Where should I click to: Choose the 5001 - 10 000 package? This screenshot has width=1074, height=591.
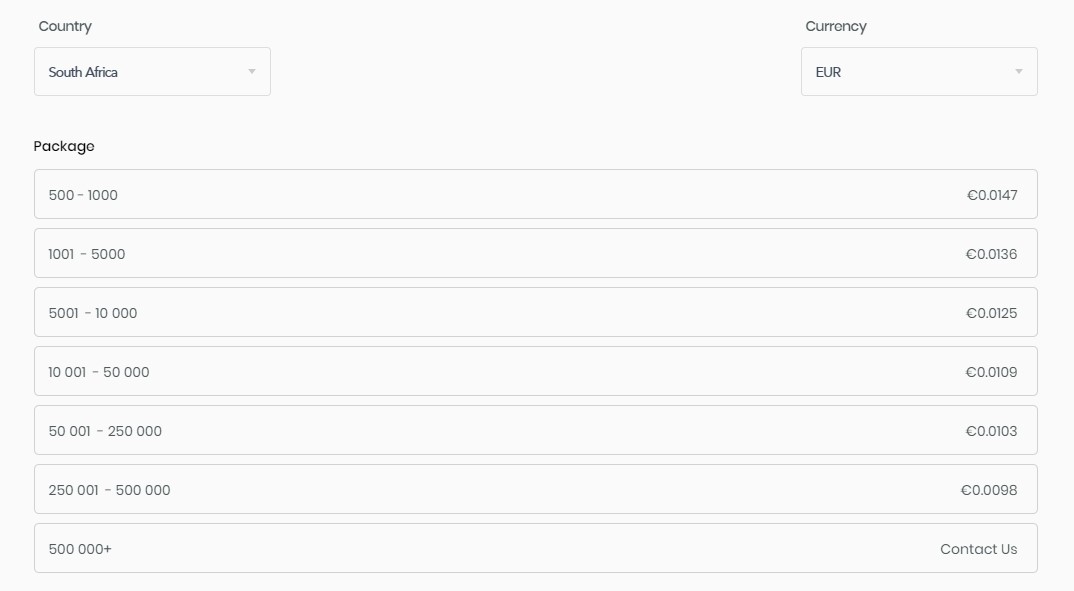[x=536, y=312]
